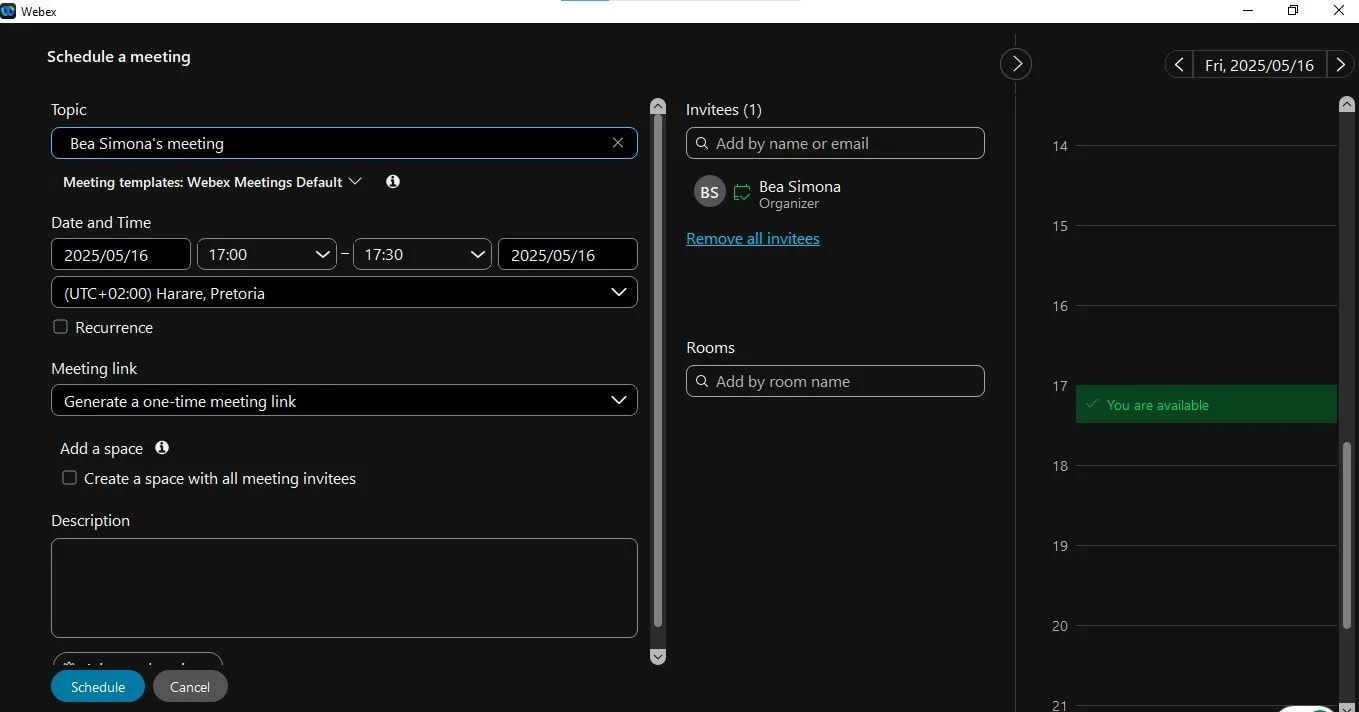Collapse the panel with the right chevron
Screen dimensions: 1359x712
coord(1015,63)
